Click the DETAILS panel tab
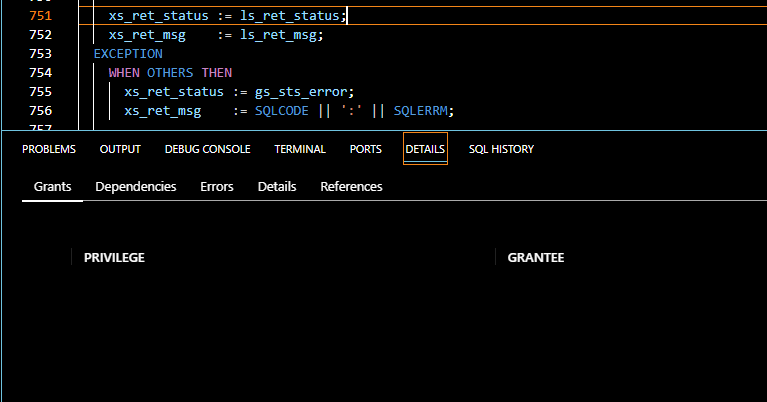This screenshot has height=402, width=767. tap(425, 149)
